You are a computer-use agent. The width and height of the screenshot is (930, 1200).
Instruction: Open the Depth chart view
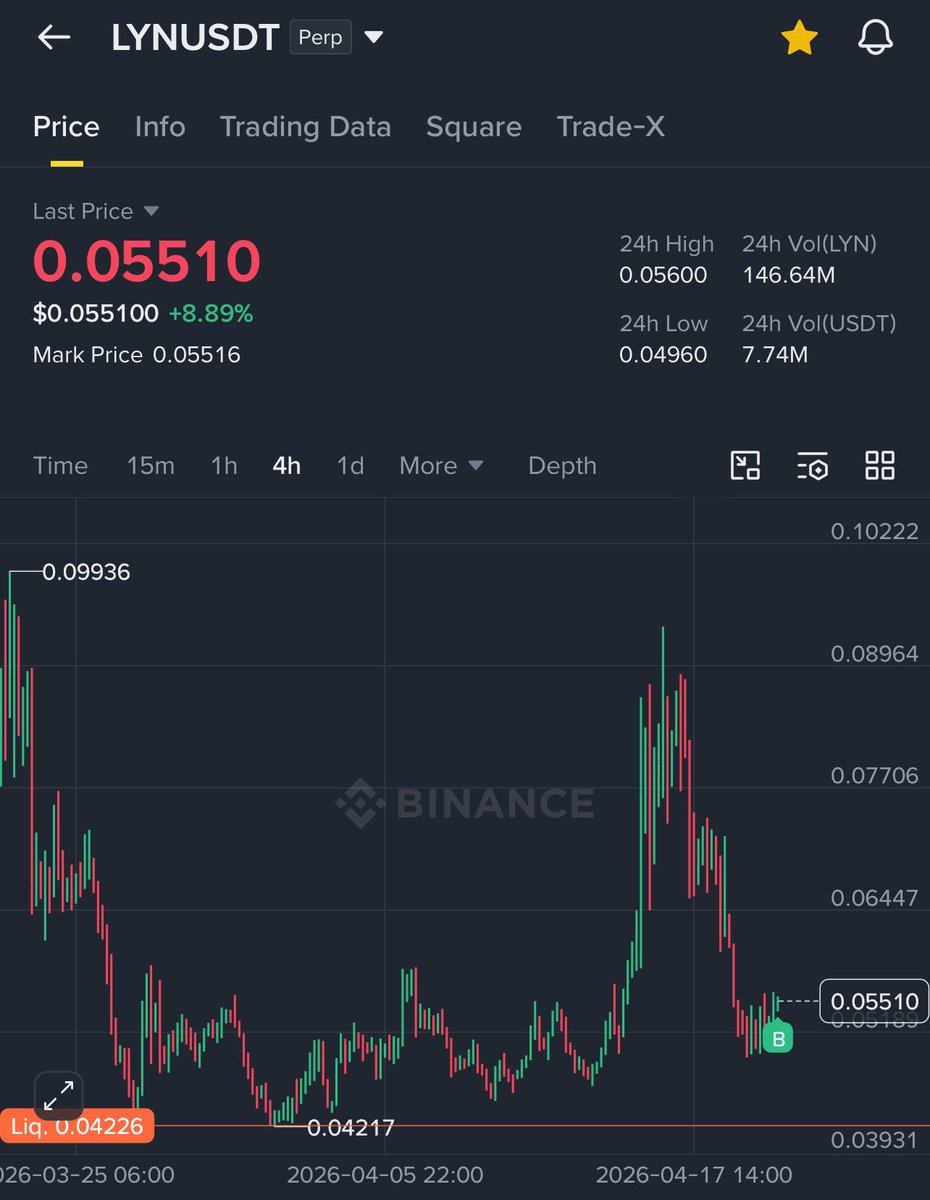pos(562,466)
